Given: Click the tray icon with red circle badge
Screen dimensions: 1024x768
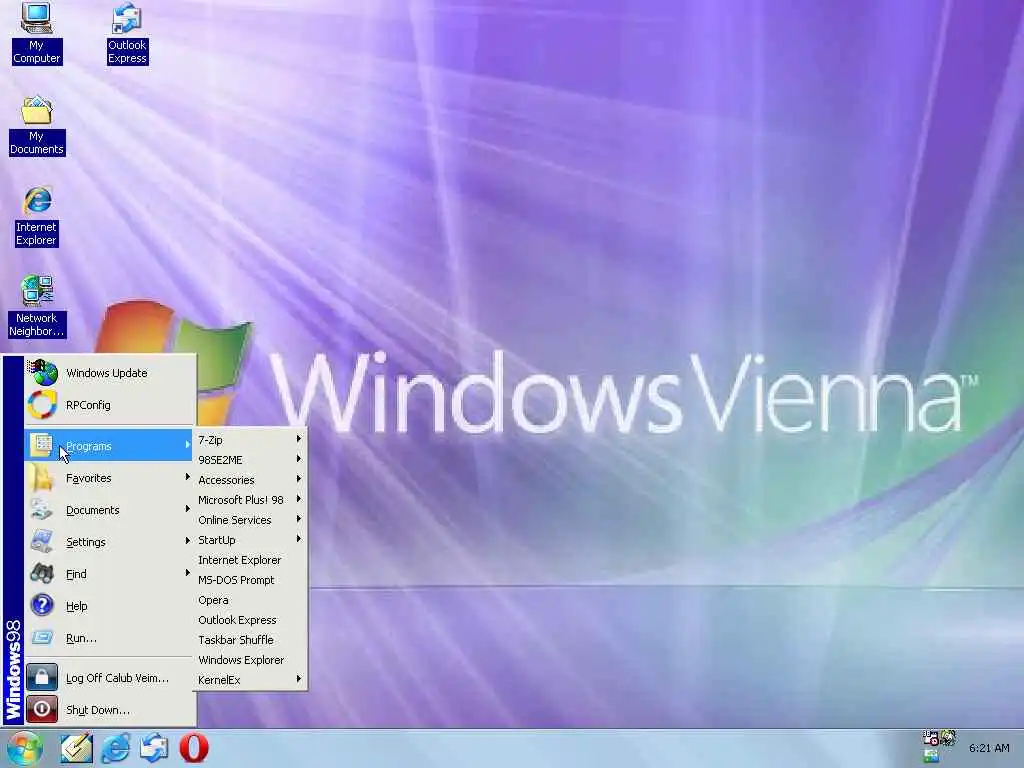Looking at the screenshot, I should click(931, 738).
